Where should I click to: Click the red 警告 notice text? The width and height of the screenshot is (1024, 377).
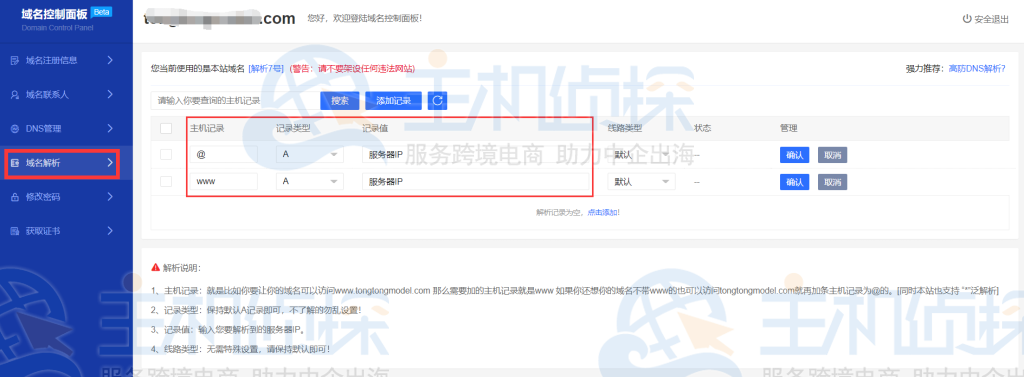click(x=351, y=68)
